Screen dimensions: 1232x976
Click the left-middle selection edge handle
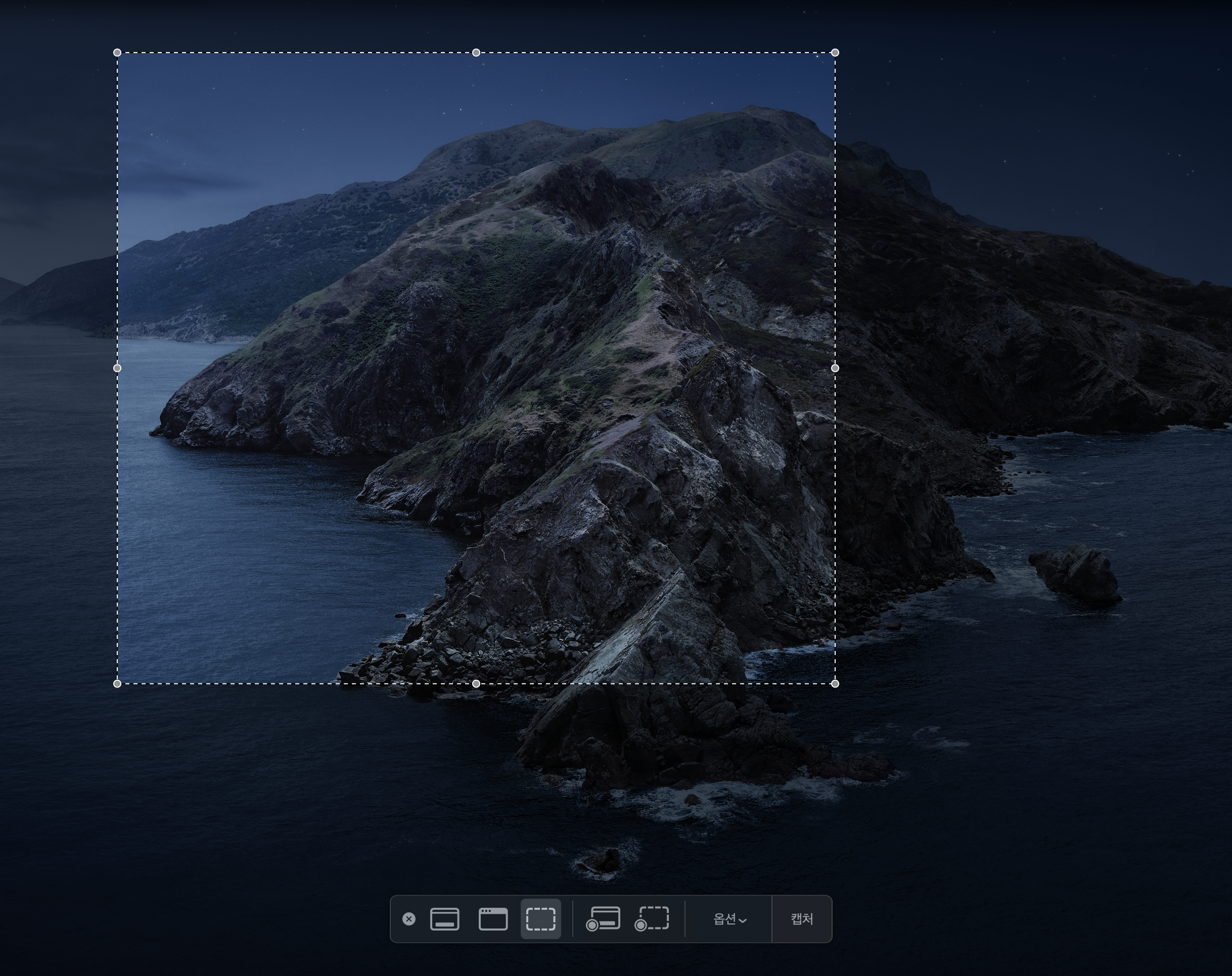pos(117,368)
